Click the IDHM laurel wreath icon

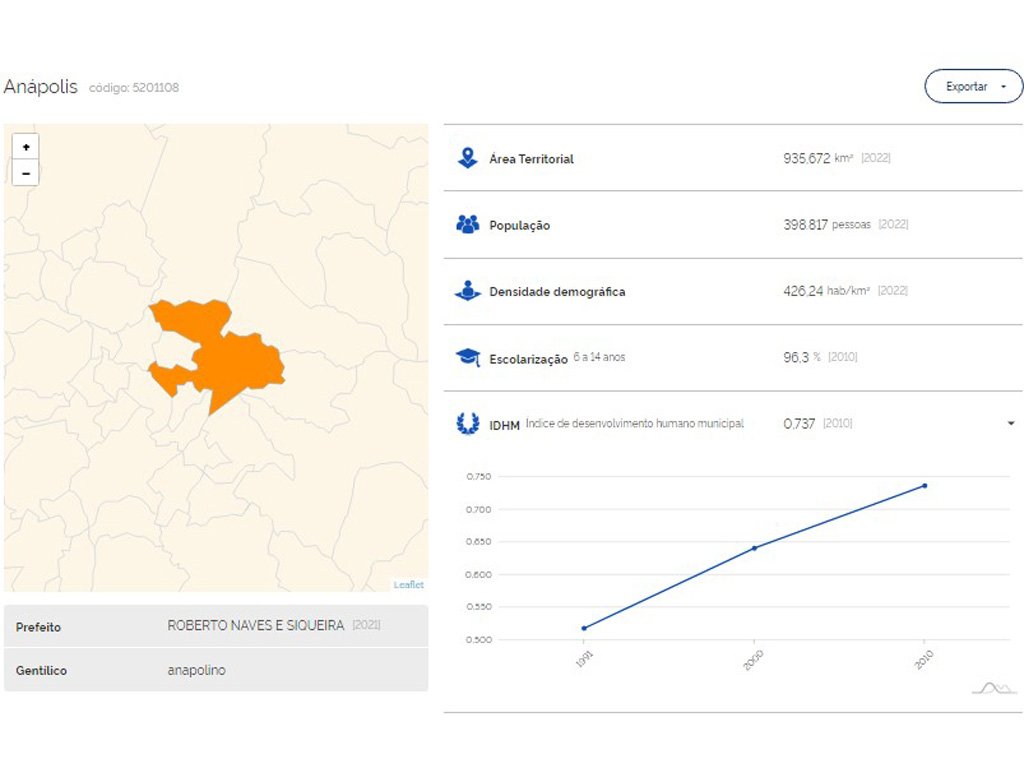(x=467, y=424)
